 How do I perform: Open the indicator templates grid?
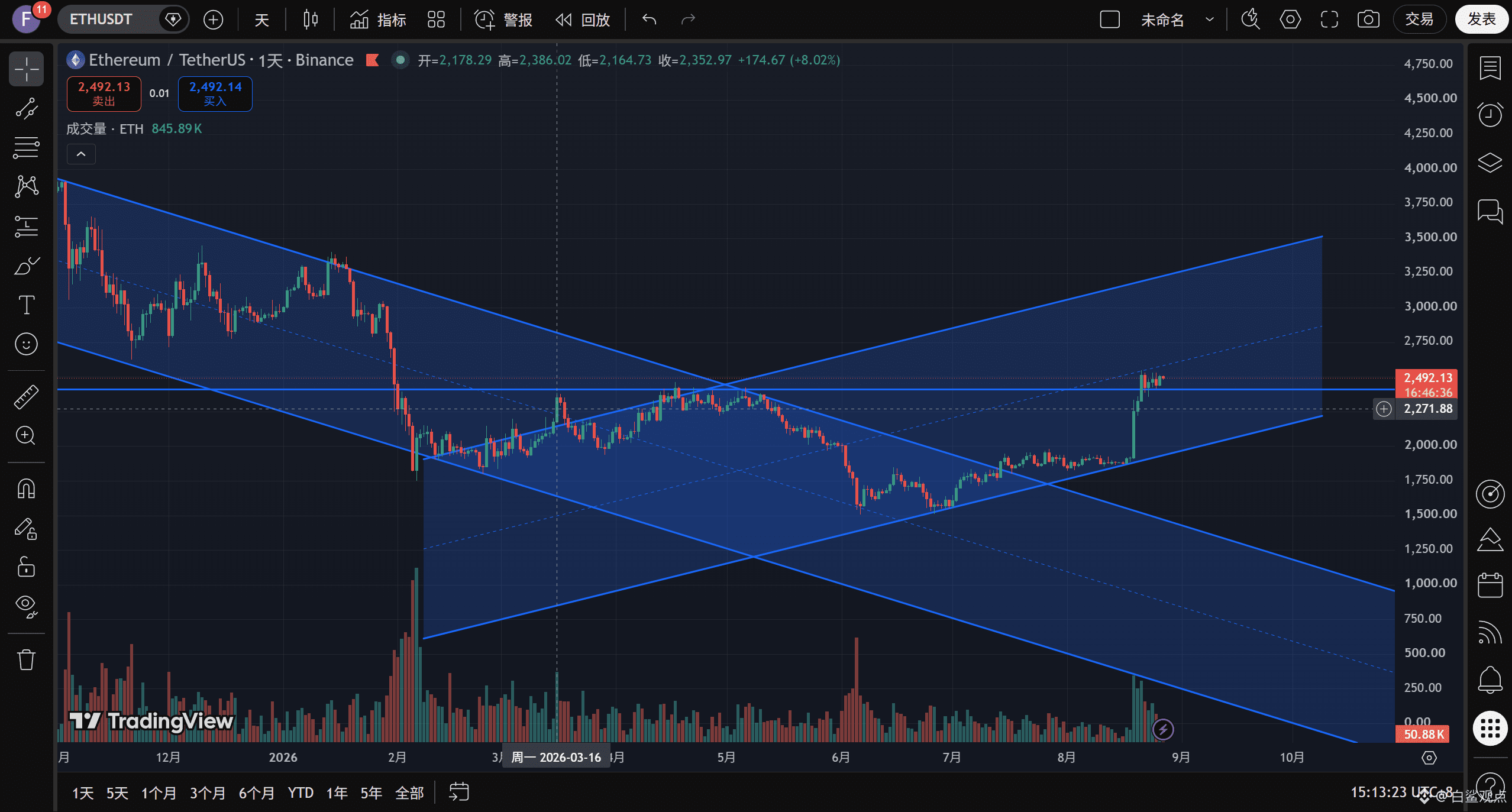click(437, 20)
